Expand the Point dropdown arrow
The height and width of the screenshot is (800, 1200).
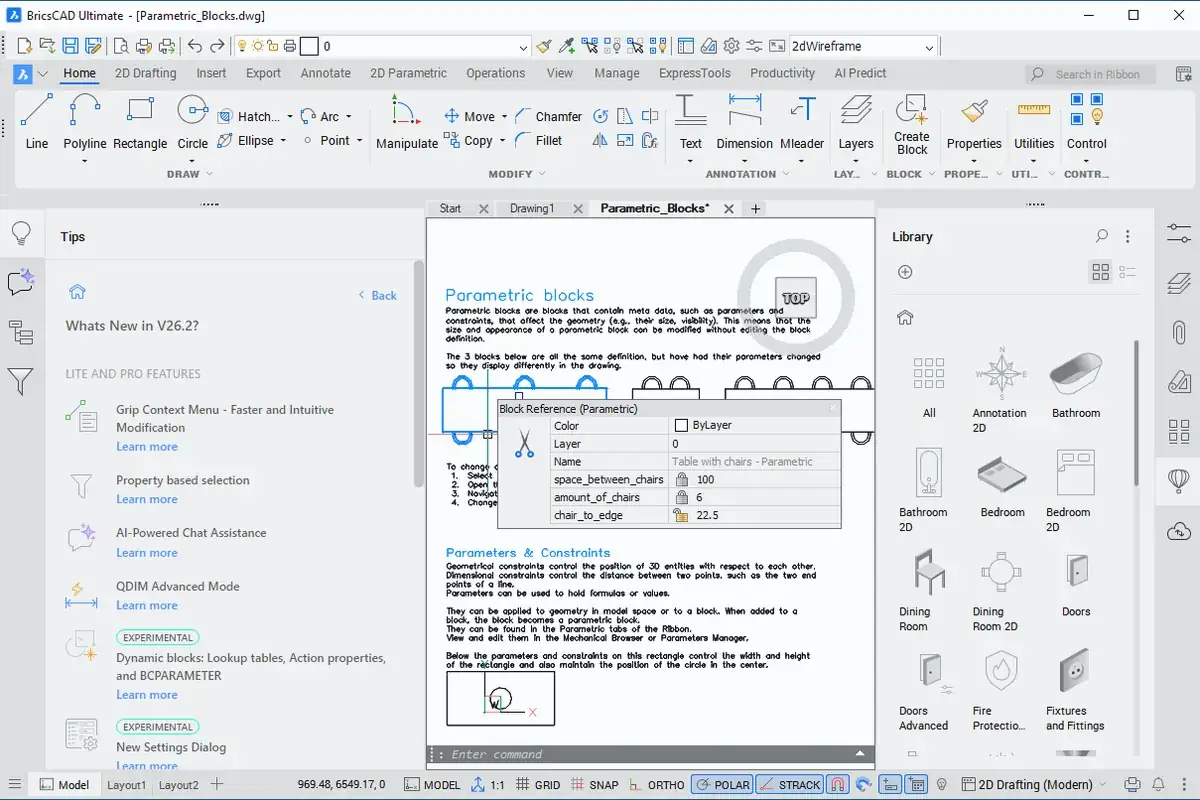pos(359,141)
